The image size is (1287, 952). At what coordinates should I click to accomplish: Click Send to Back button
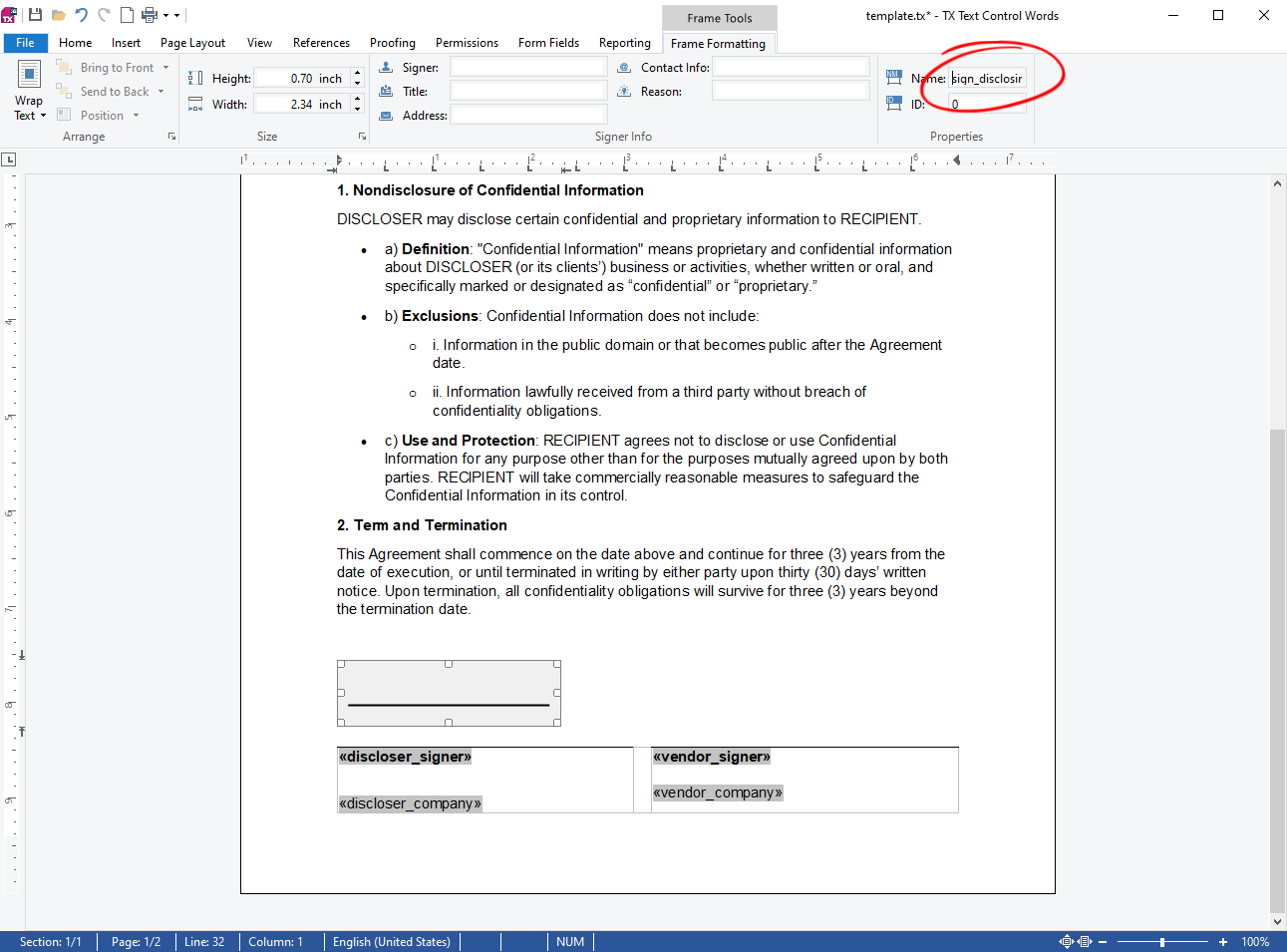tap(104, 92)
